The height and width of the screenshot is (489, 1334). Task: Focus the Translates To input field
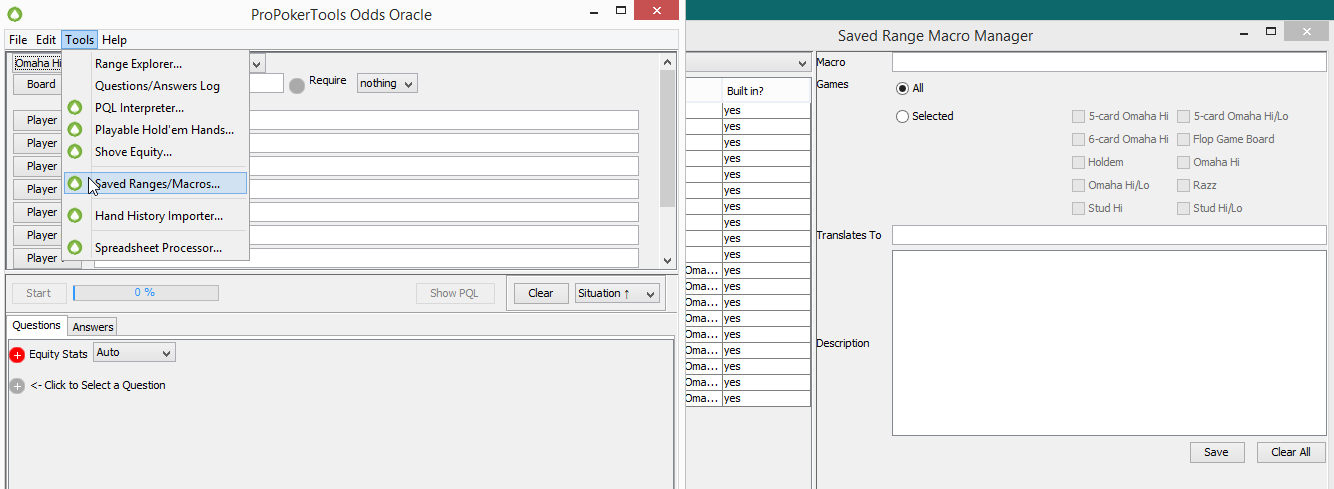tap(1109, 235)
